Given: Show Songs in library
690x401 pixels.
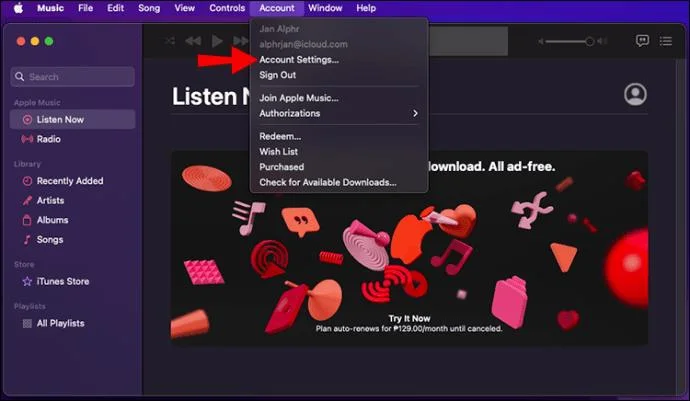Looking at the screenshot, I should (72, 239).
